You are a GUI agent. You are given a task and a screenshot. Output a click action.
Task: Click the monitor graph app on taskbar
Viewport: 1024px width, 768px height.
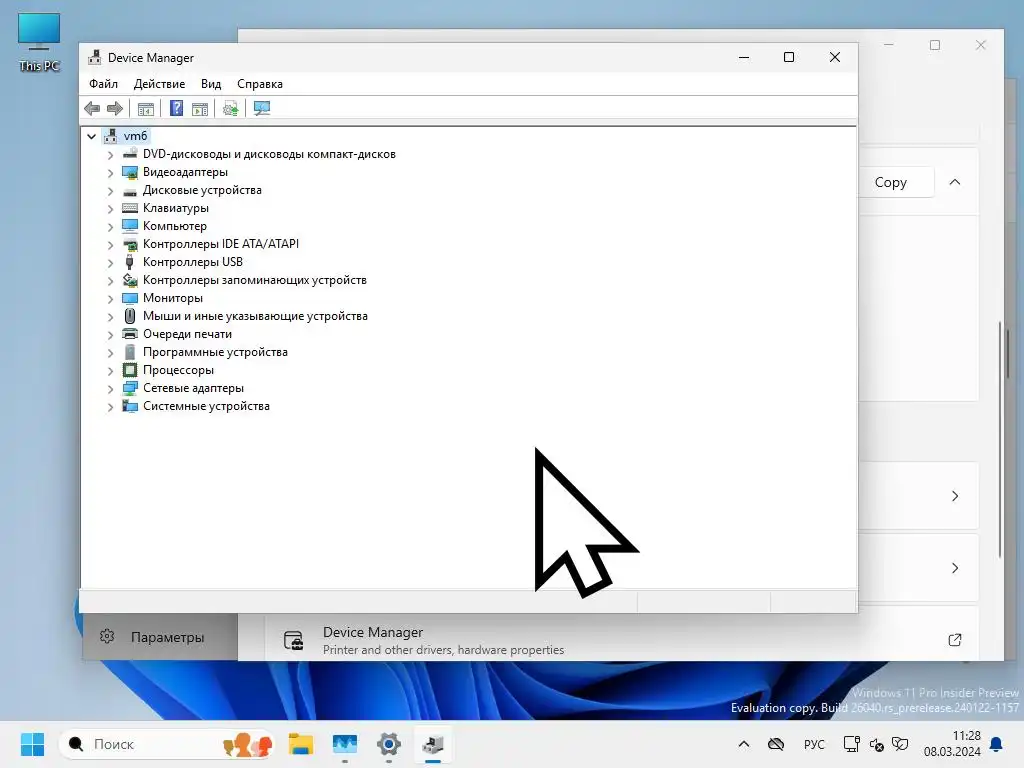click(x=345, y=744)
